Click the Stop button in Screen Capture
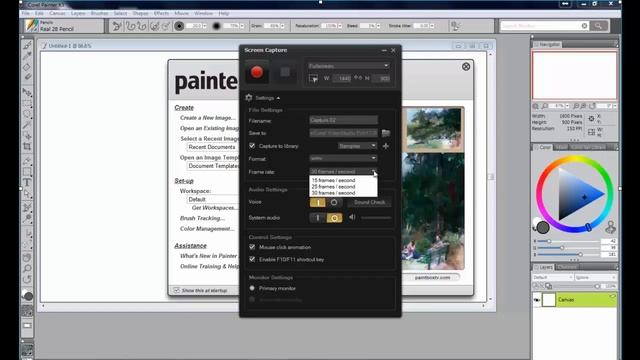The width and height of the screenshot is (640, 360). (285, 72)
